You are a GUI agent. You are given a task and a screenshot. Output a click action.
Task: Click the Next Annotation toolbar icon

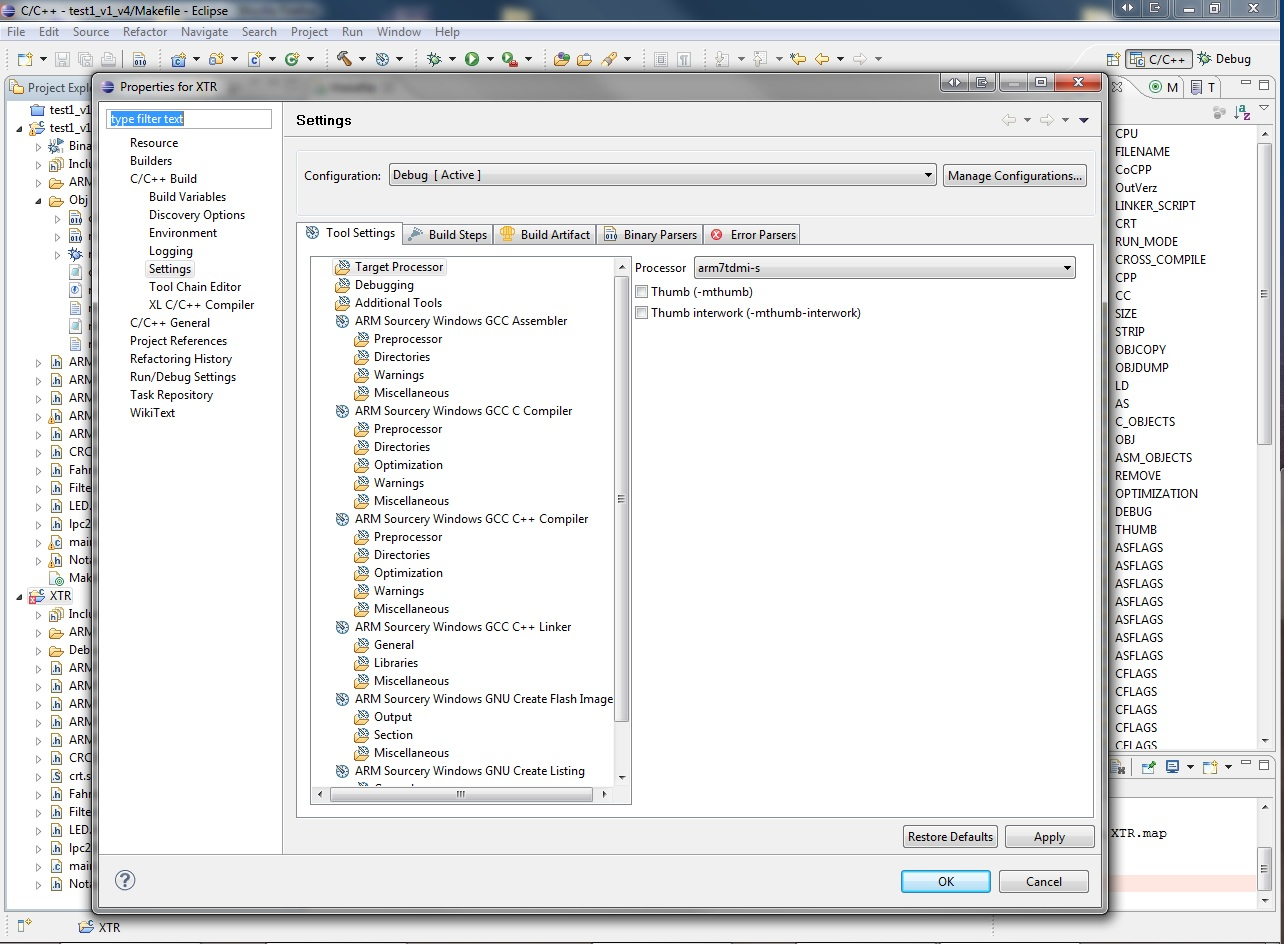[x=723, y=59]
